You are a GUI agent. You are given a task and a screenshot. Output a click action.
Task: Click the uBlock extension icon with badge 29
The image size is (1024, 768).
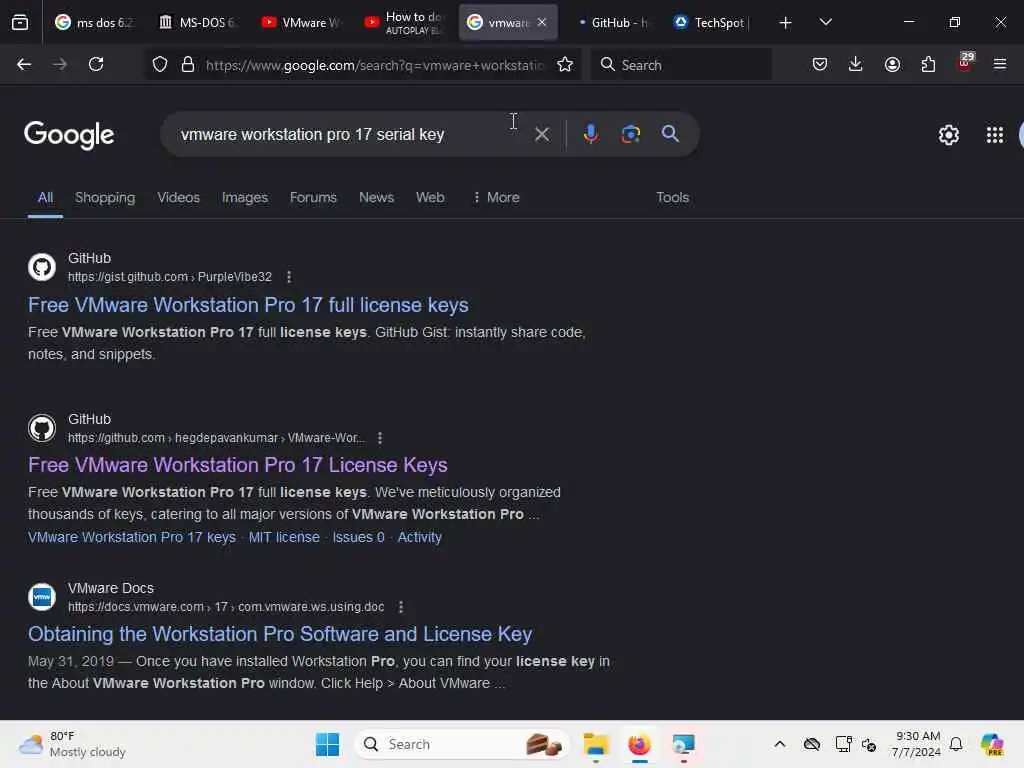coord(965,63)
